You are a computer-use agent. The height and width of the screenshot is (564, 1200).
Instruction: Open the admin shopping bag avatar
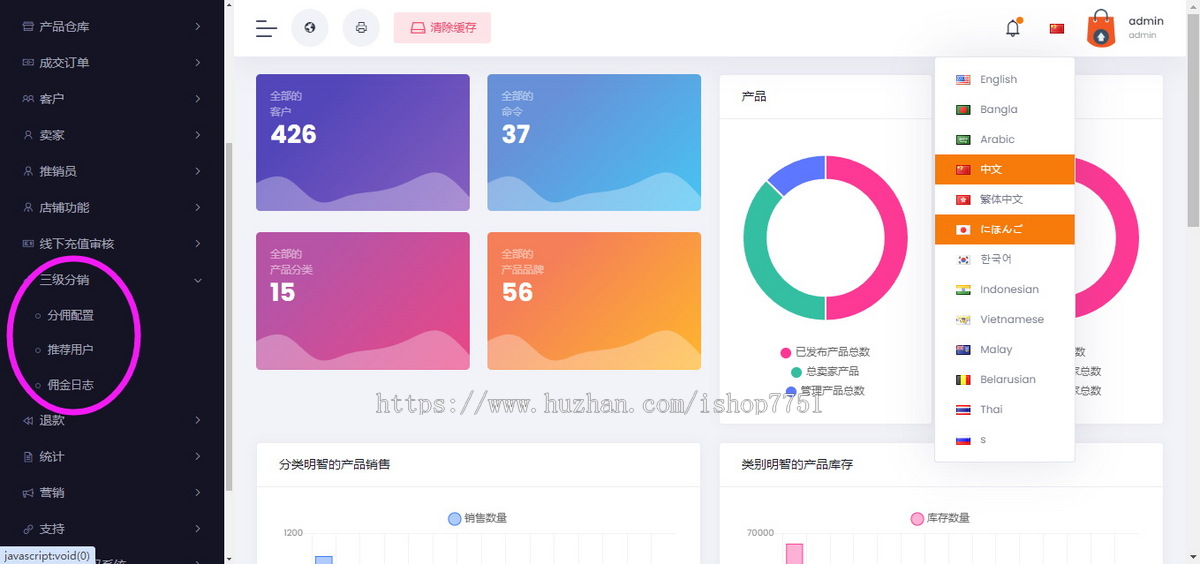[x=1100, y=28]
